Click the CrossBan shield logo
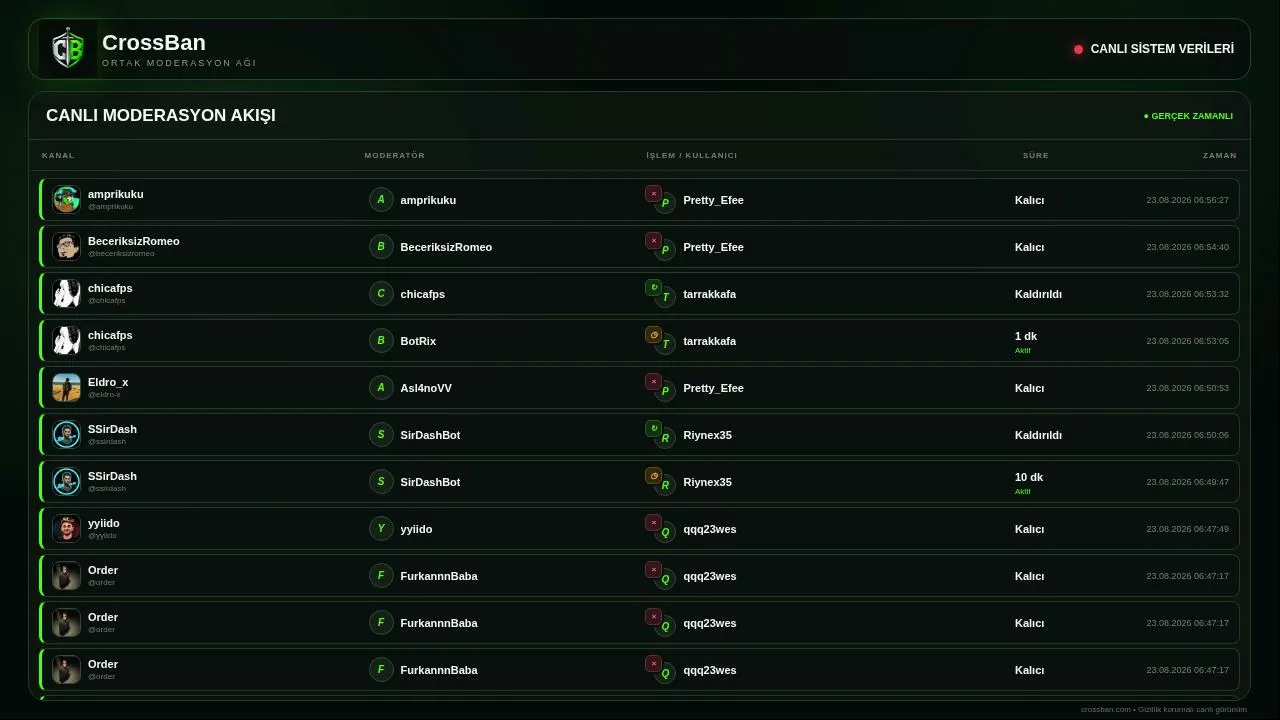 coord(68,49)
